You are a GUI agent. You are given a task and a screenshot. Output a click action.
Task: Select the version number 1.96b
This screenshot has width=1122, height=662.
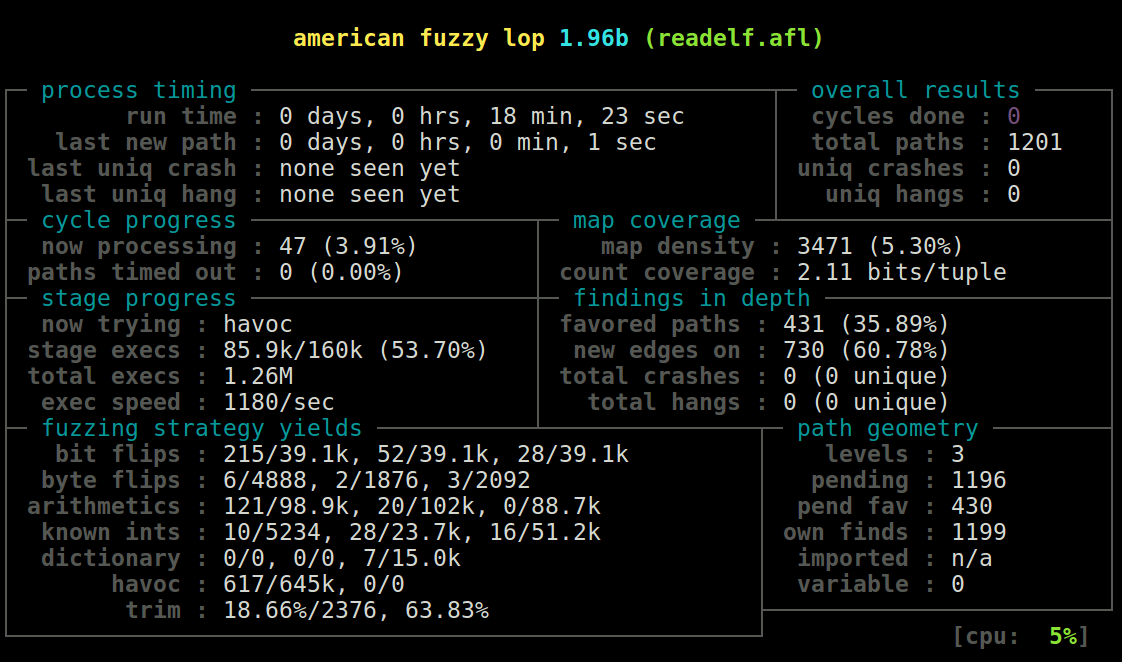click(x=594, y=38)
